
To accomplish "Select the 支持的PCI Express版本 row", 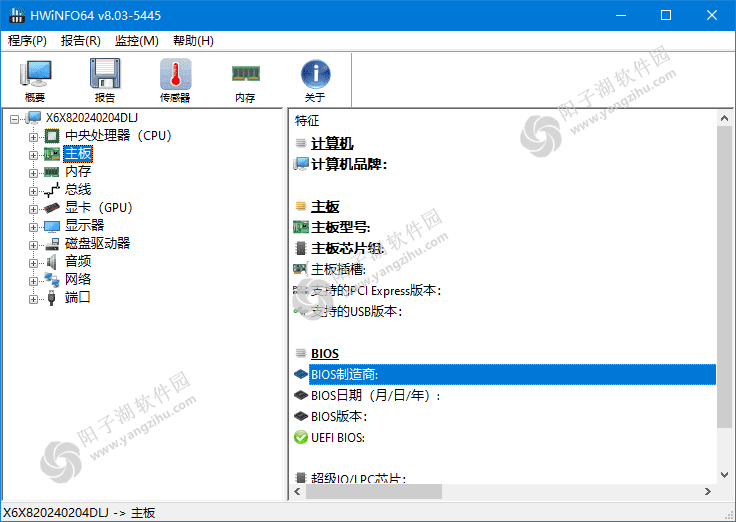I will (x=376, y=291).
